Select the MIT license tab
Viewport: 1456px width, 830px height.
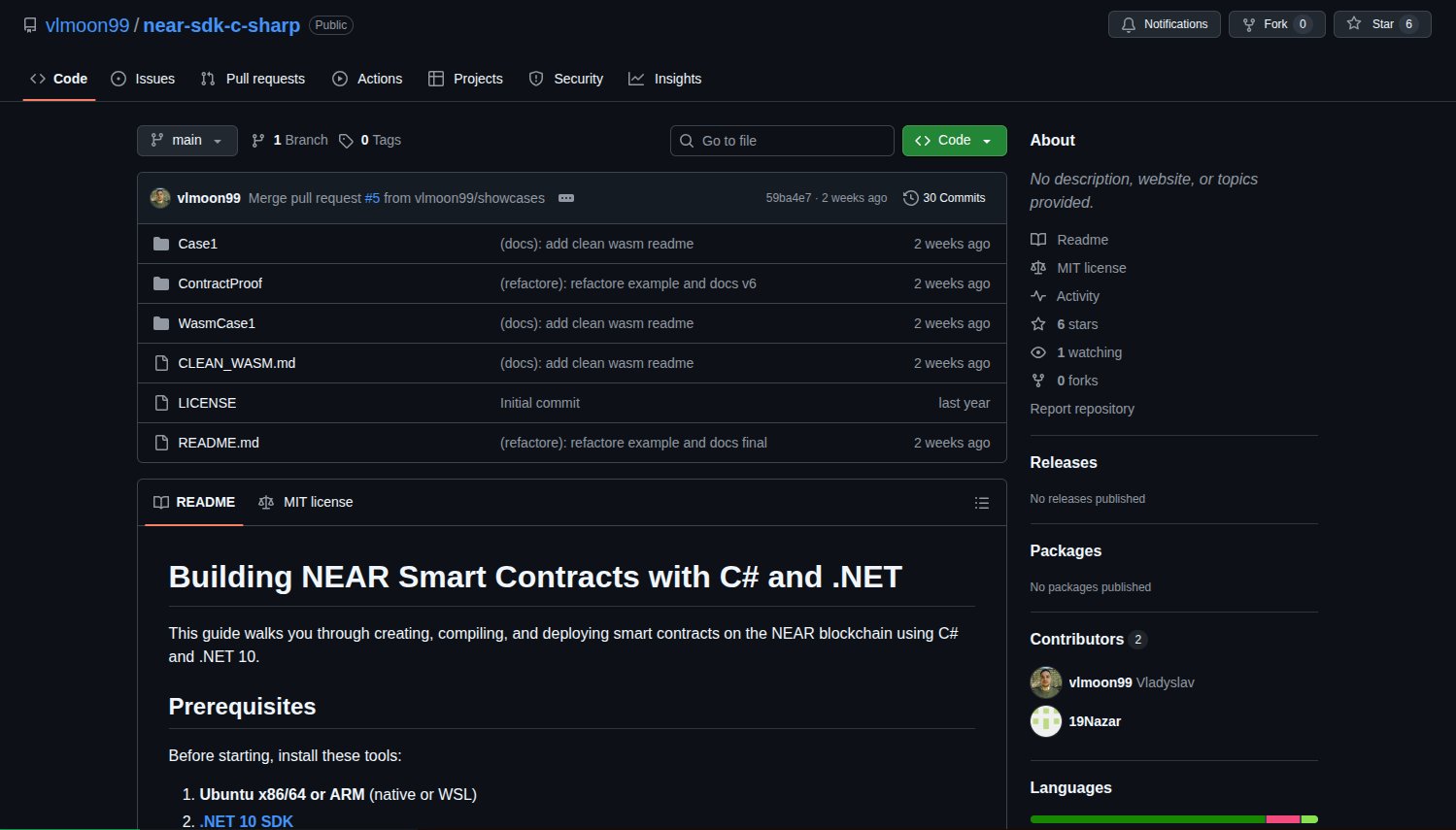[x=306, y=502]
